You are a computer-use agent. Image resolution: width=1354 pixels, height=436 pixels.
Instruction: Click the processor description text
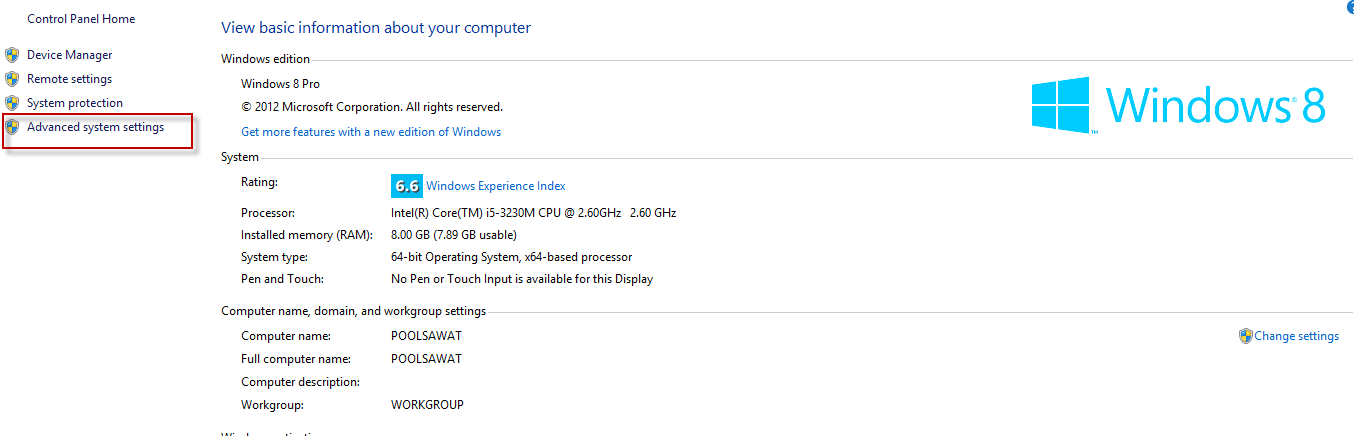(533, 213)
